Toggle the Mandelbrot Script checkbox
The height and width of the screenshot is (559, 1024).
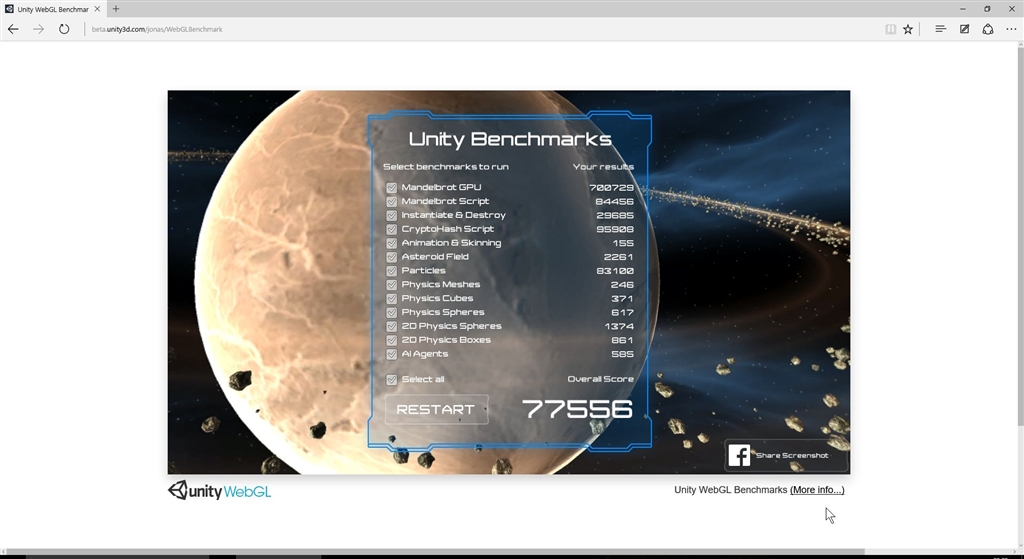tap(392, 201)
